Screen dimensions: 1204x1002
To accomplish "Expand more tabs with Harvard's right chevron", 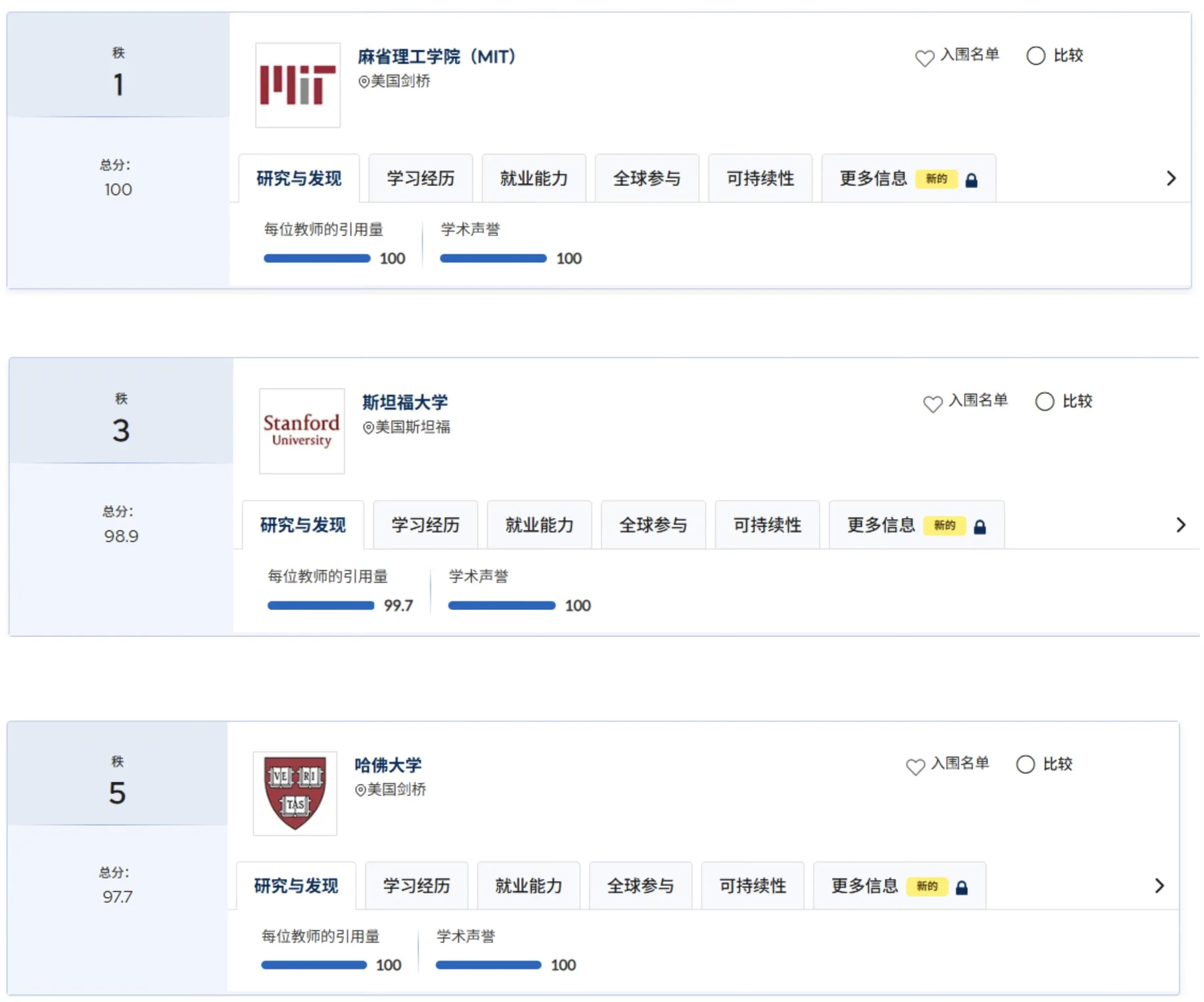I will pyautogui.click(x=1159, y=886).
